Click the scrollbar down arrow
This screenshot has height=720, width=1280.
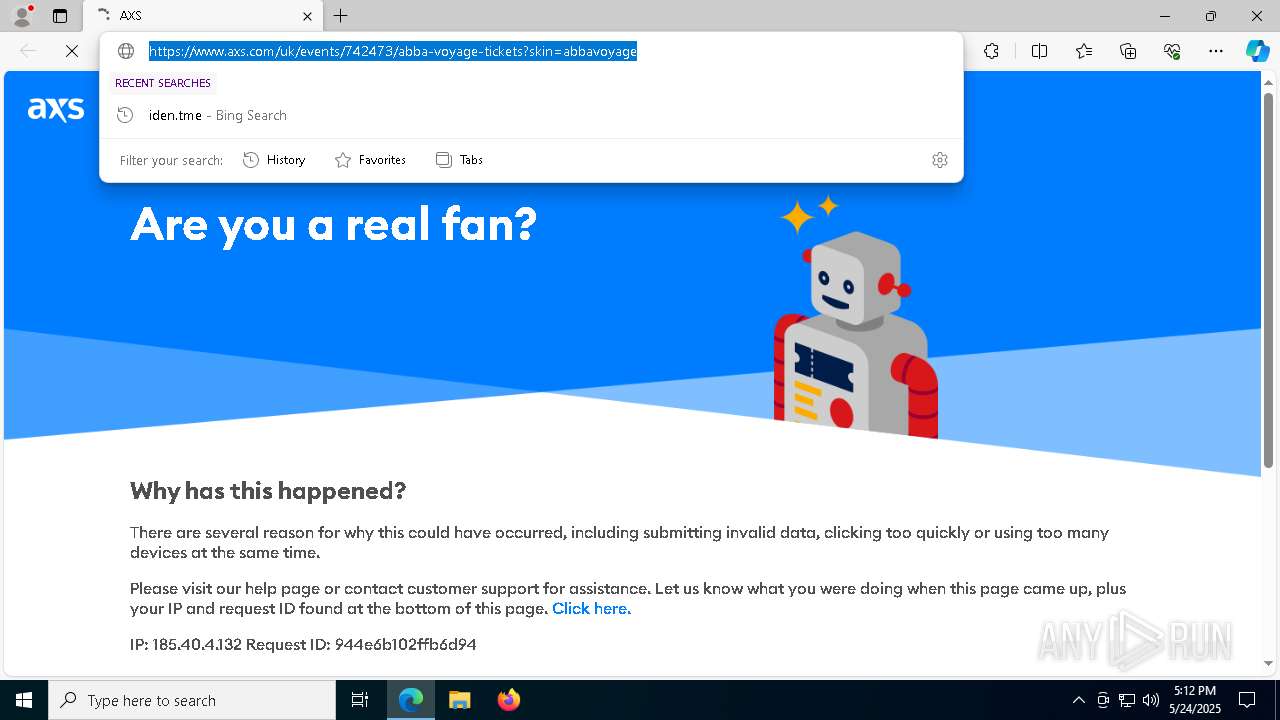click(x=1268, y=663)
